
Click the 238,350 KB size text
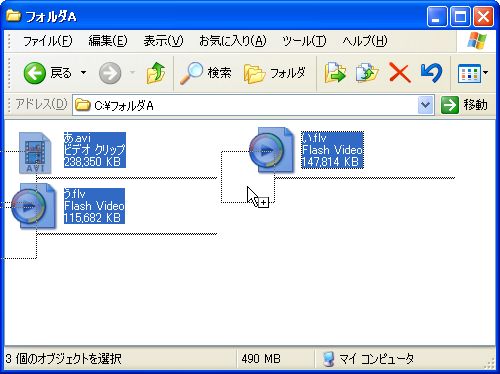(92, 162)
